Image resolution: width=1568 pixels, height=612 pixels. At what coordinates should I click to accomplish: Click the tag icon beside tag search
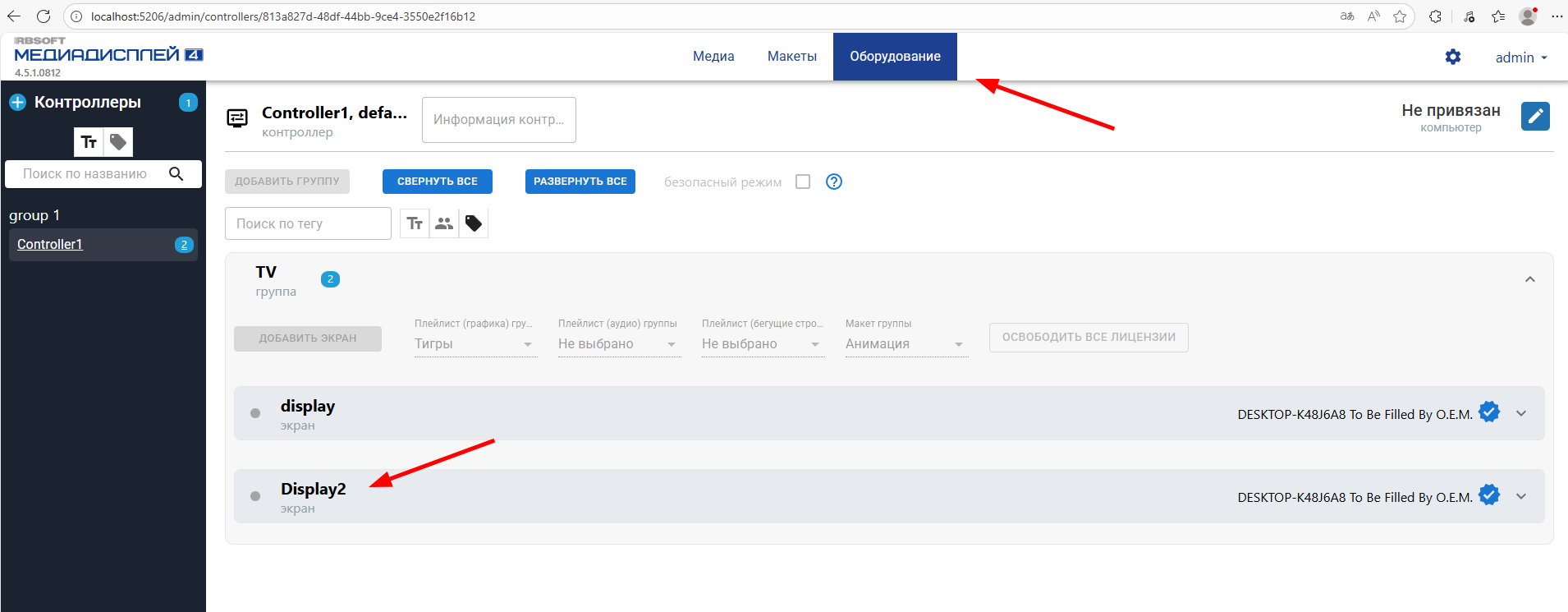point(474,223)
